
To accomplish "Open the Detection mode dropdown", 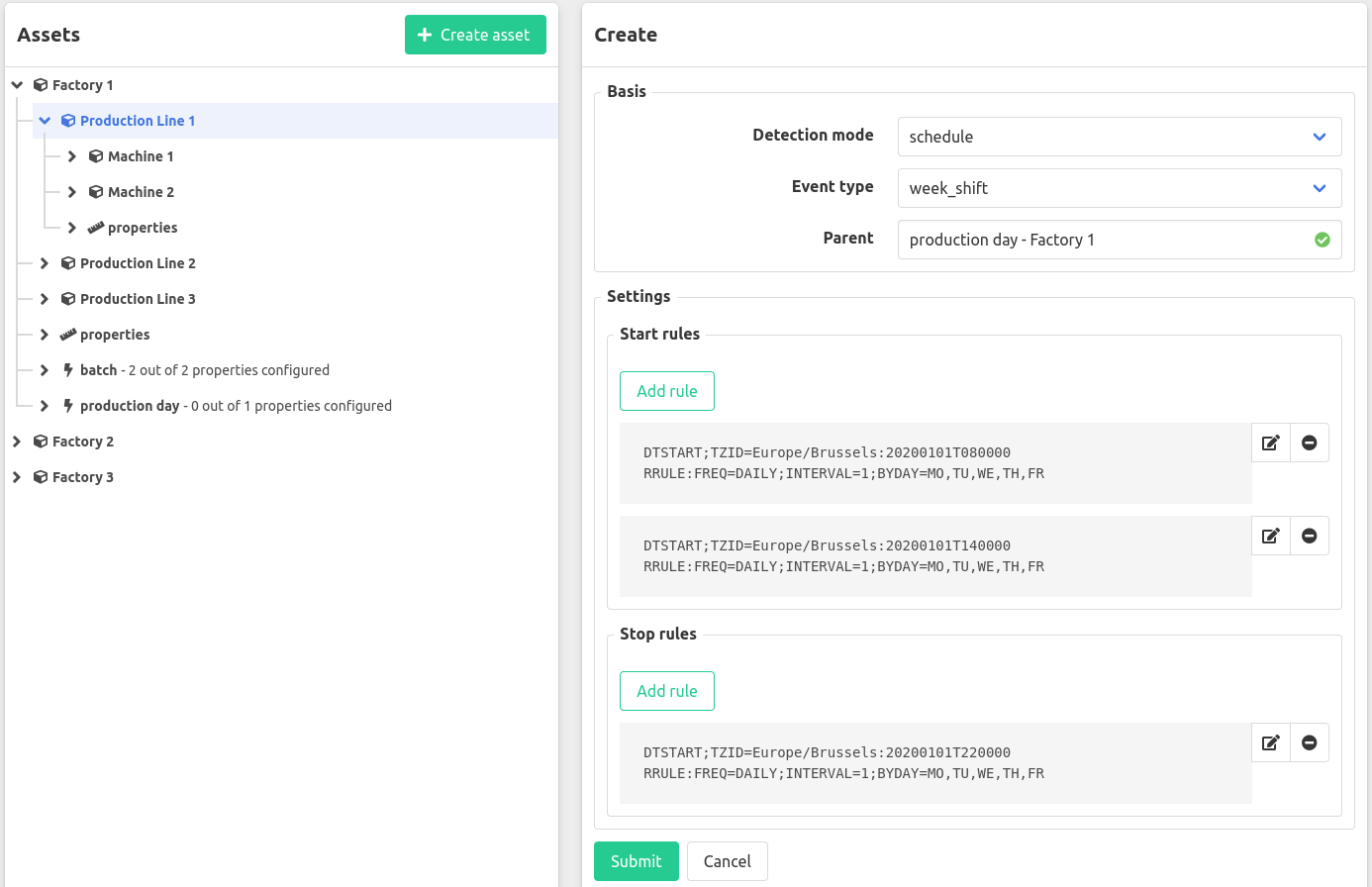I will [x=1120, y=137].
